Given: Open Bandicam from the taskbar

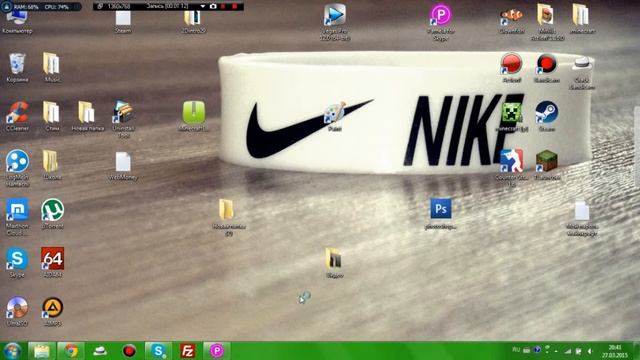Looking at the screenshot, I should click(129, 351).
